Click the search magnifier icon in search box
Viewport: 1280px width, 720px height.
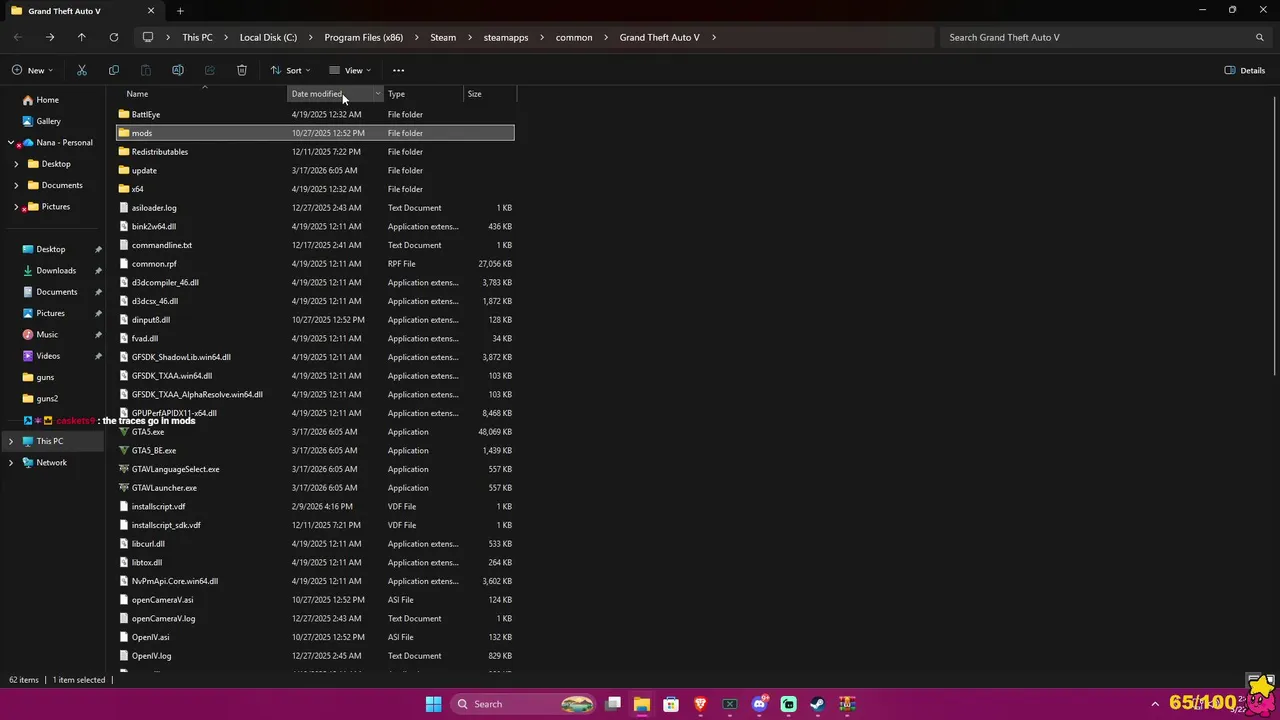click(x=1260, y=37)
